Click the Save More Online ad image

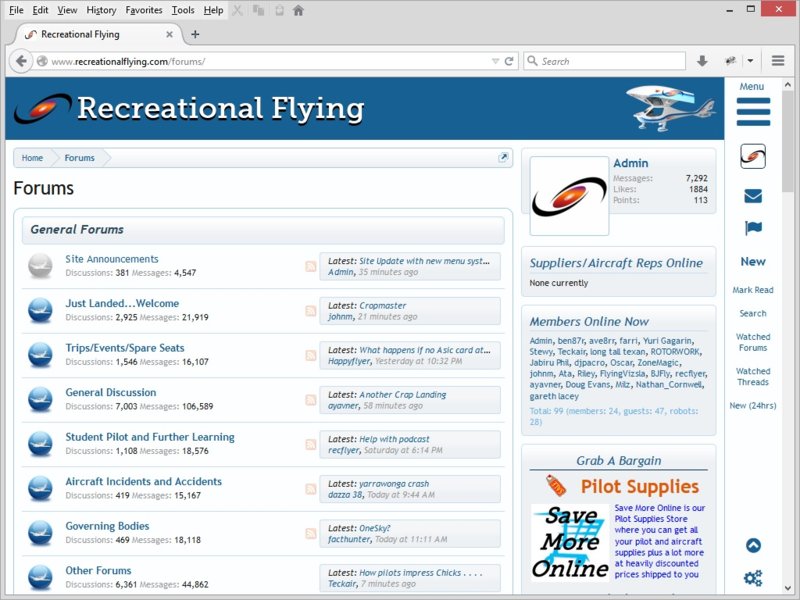pyautogui.click(x=570, y=542)
